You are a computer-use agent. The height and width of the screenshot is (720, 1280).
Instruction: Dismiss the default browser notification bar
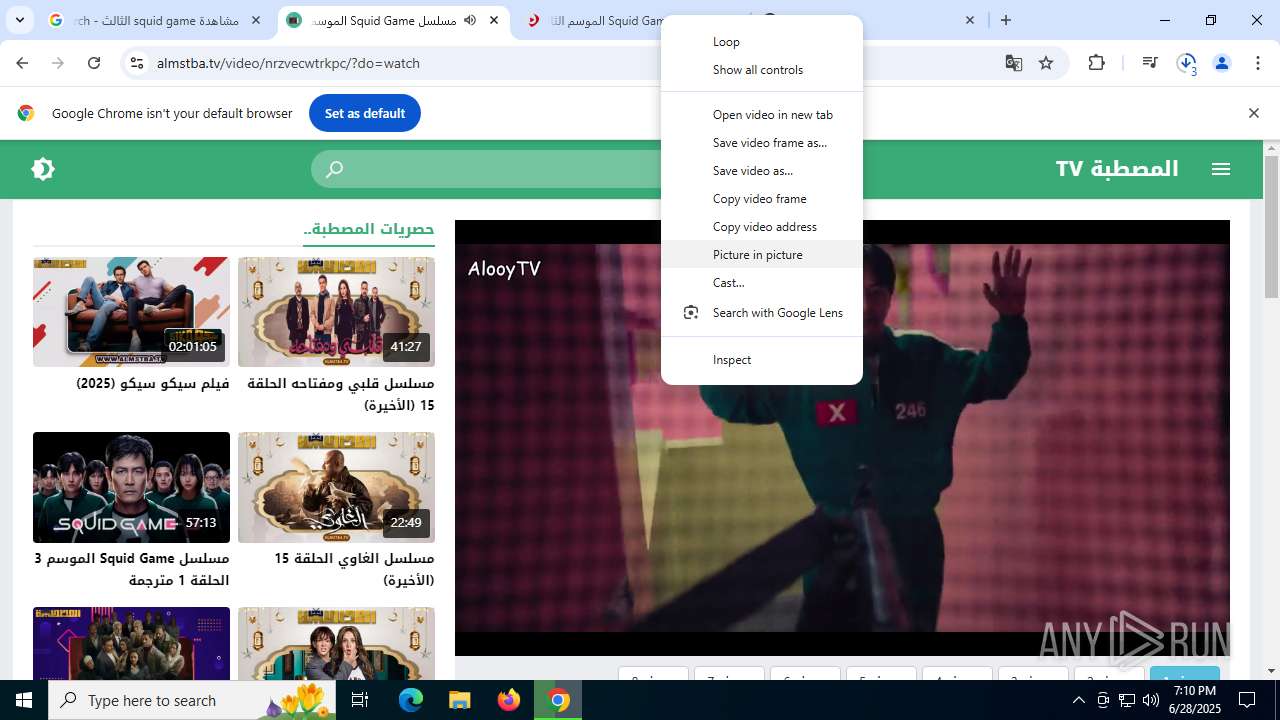click(1253, 113)
